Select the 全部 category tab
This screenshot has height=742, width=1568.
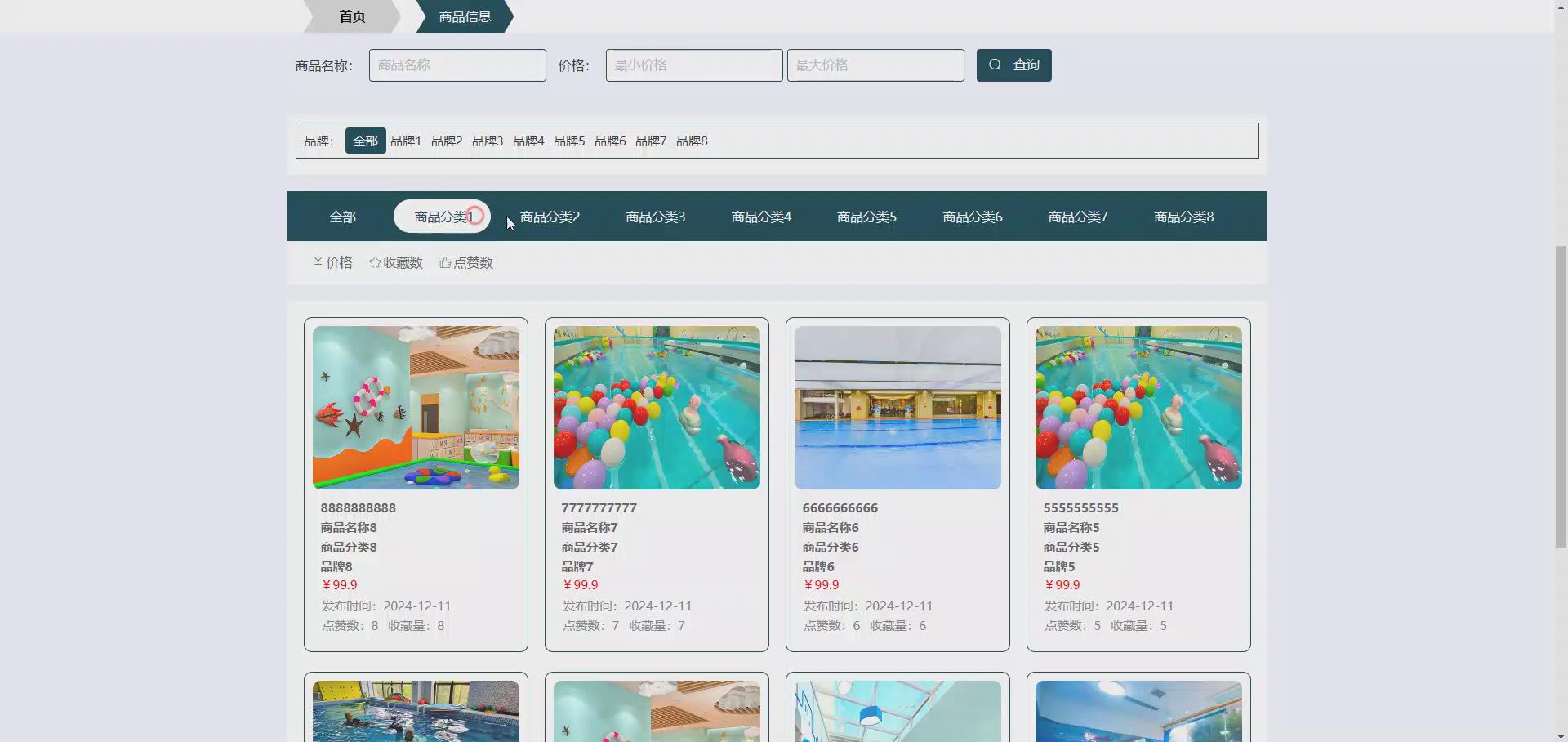[x=343, y=217]
